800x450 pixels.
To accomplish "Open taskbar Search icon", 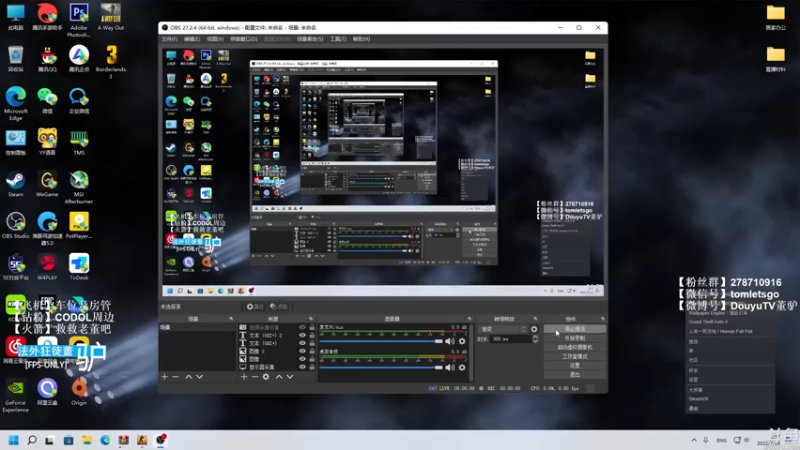I will (x=32, y=440).
